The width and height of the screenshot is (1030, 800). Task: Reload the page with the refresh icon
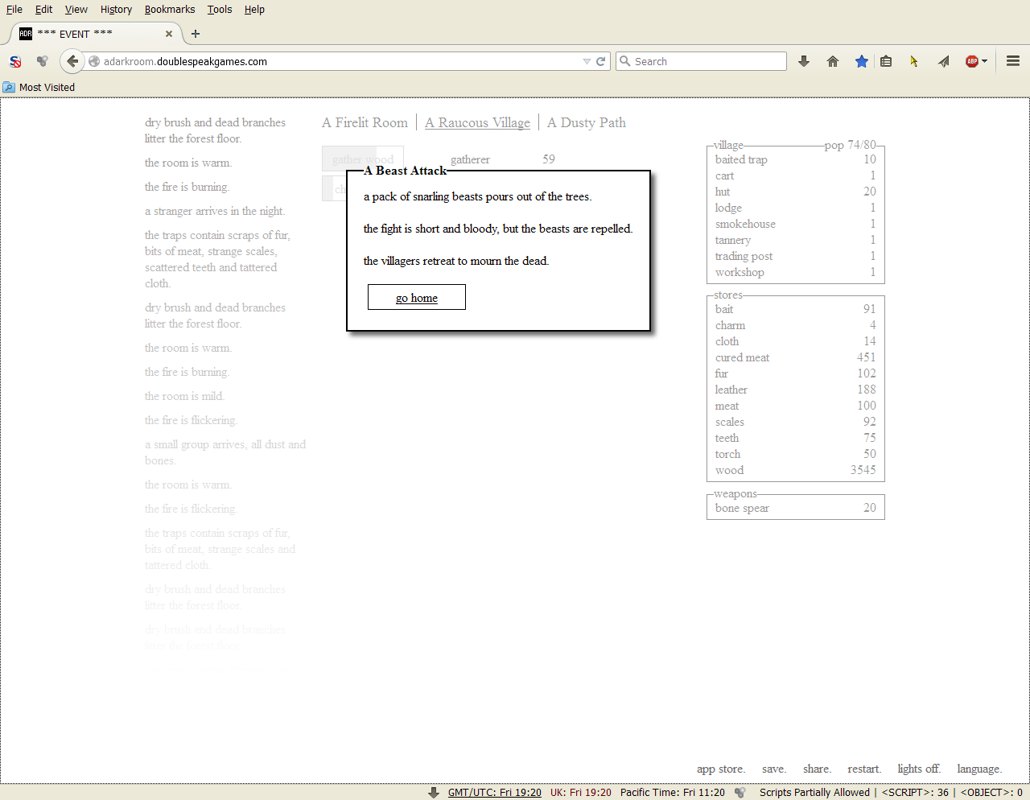601,61
